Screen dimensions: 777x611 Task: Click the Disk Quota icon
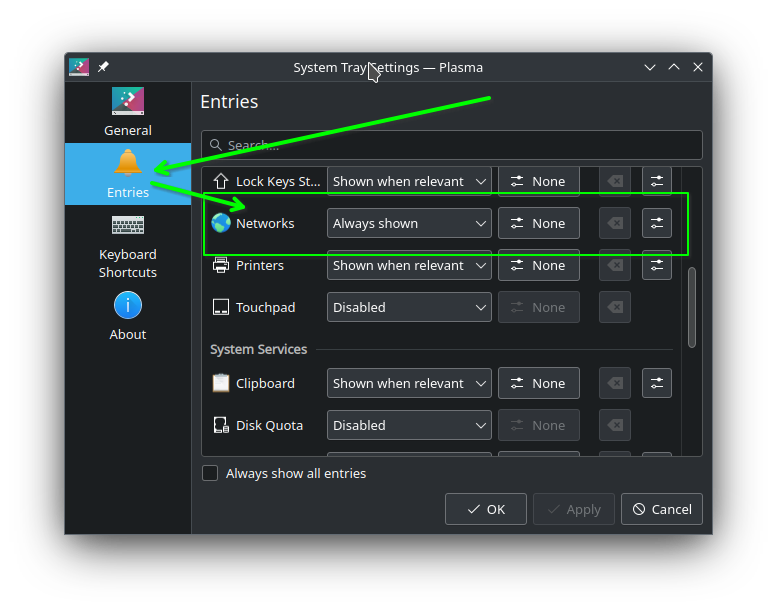coord(221,425)
